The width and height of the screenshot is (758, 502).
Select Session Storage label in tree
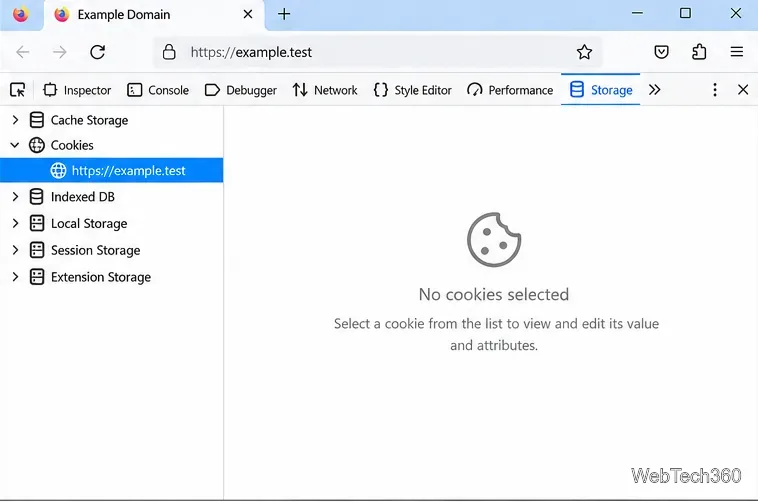point(96,250)
